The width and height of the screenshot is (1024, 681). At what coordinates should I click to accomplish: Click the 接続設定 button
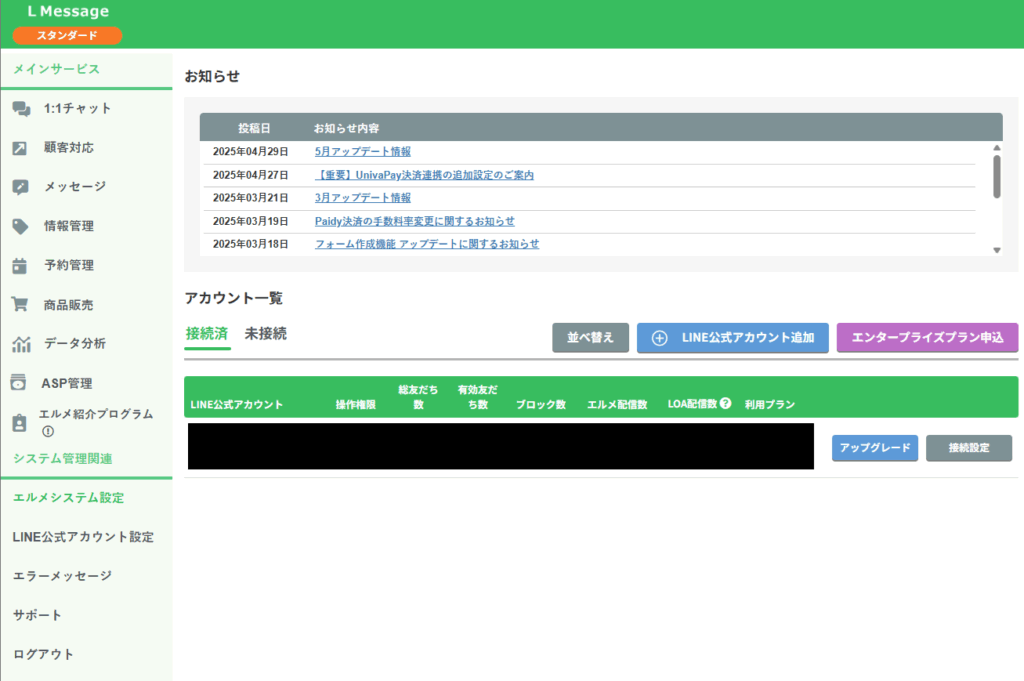click(969, 448)
